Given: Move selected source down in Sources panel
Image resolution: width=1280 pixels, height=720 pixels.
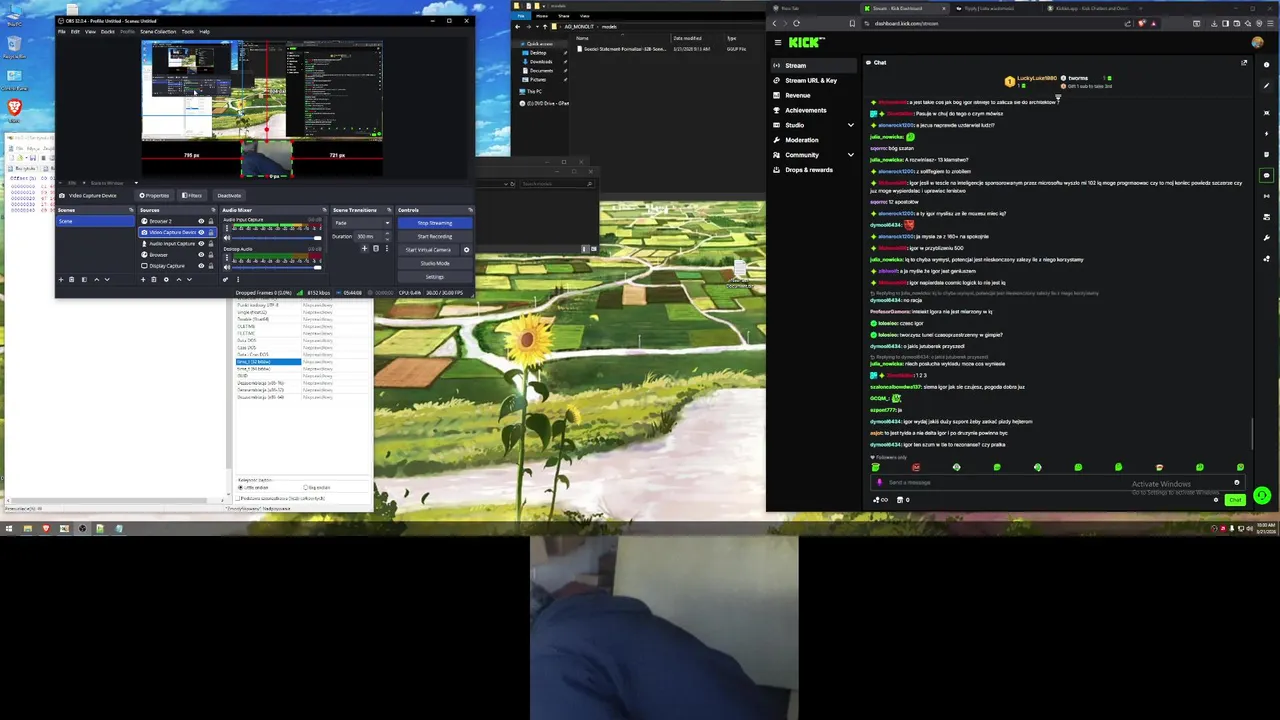Looking at the screenshot, I should [189, 279].
